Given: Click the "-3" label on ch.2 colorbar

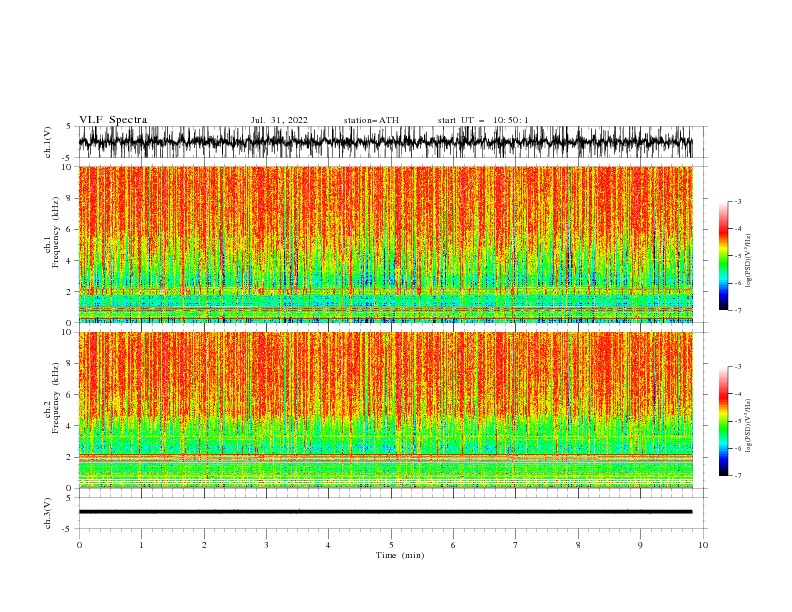Looking at the screenshot, I should click(x=738, y=367).
